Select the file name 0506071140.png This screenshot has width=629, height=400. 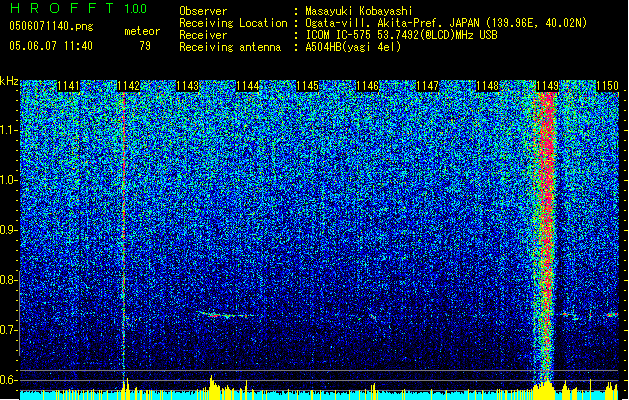coord(51,27)
